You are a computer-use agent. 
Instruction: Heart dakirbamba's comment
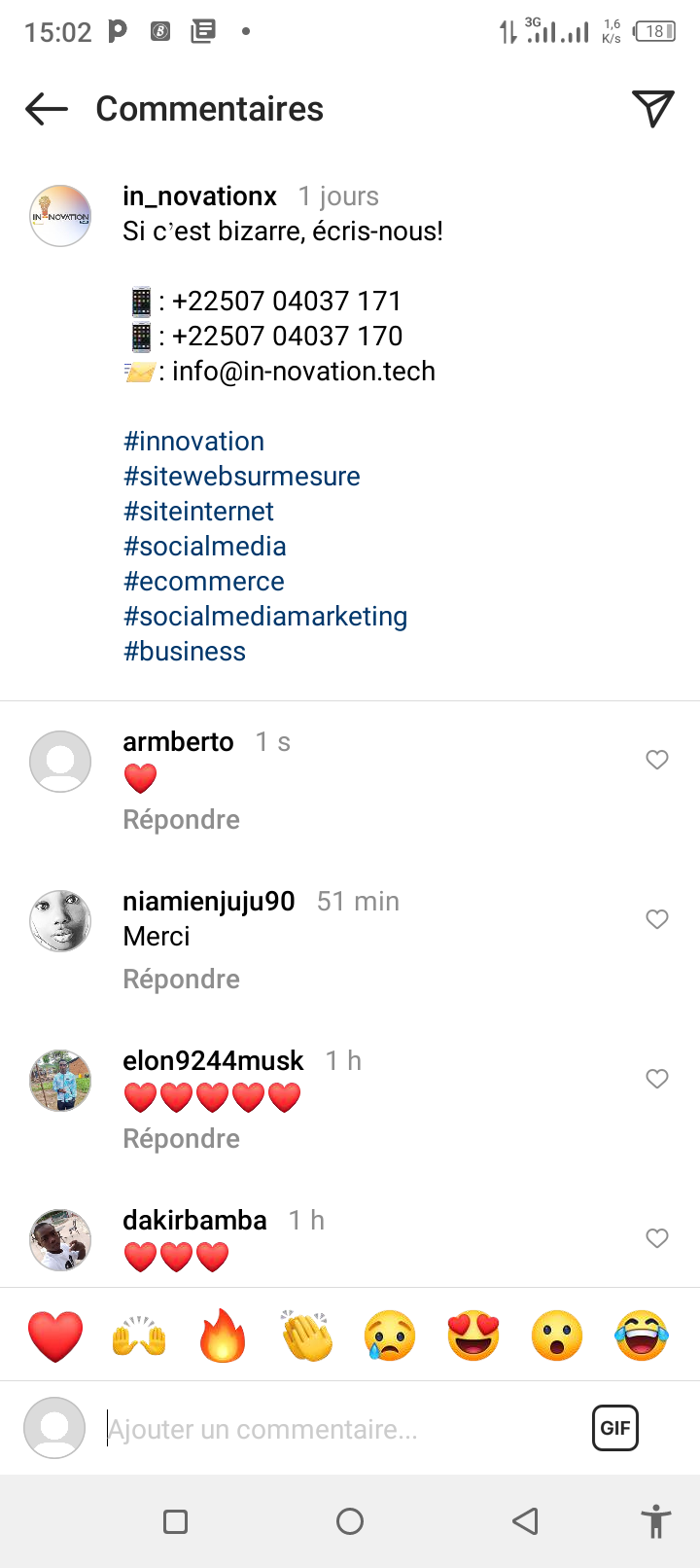tap(657, 1238)
